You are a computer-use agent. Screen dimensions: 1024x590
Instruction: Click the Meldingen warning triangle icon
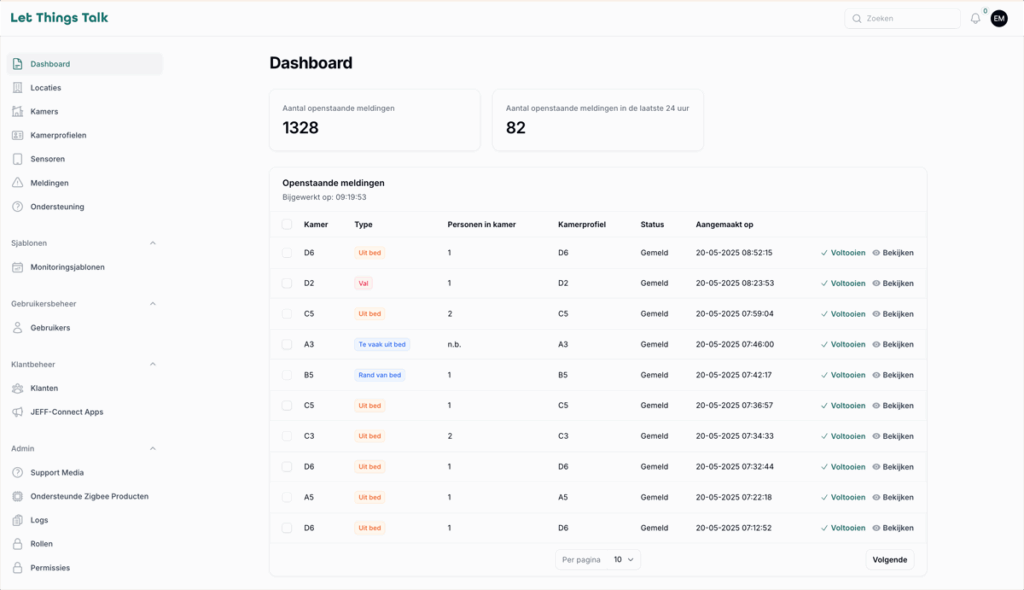(18, 183)
